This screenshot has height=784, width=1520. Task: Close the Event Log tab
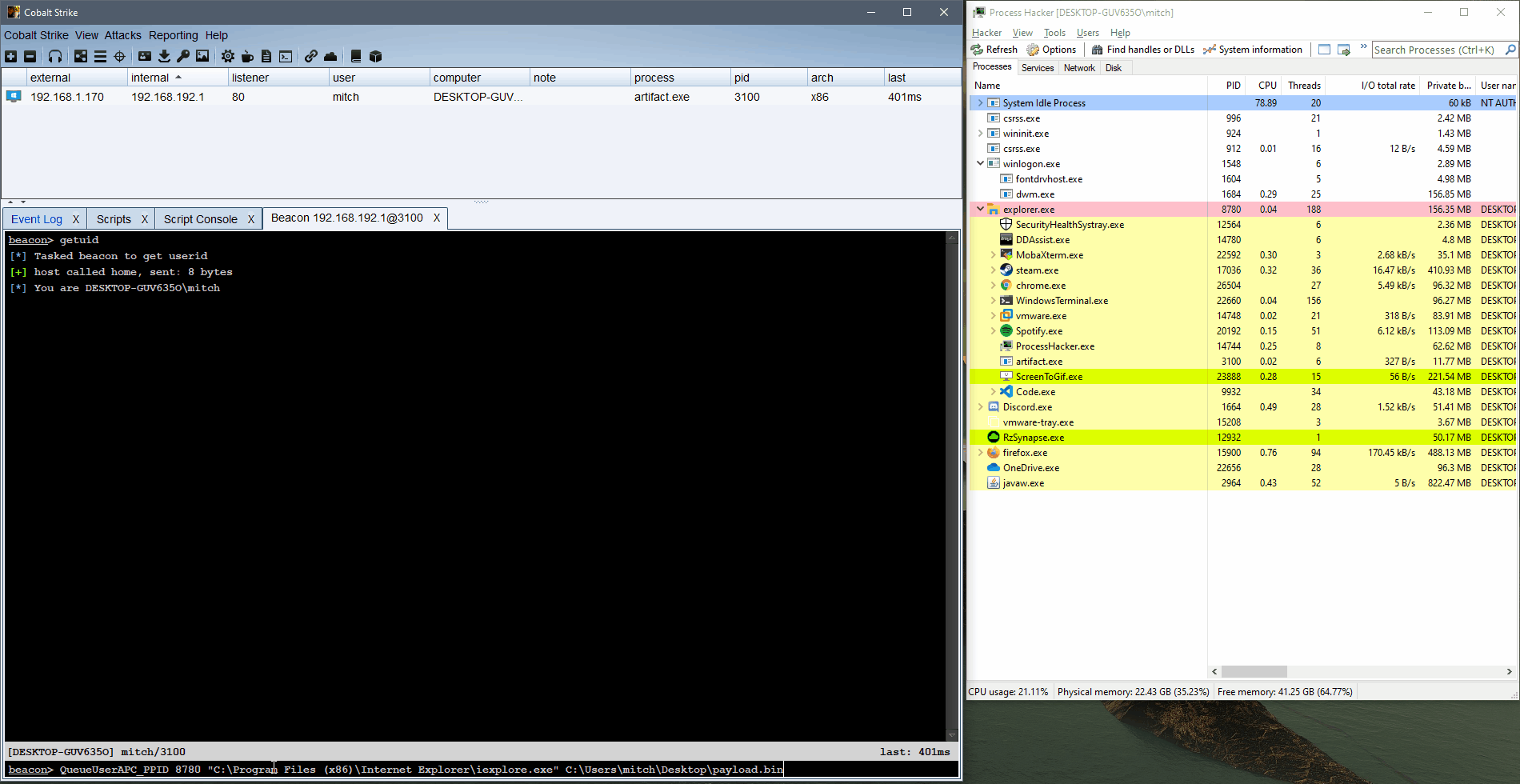76,219
